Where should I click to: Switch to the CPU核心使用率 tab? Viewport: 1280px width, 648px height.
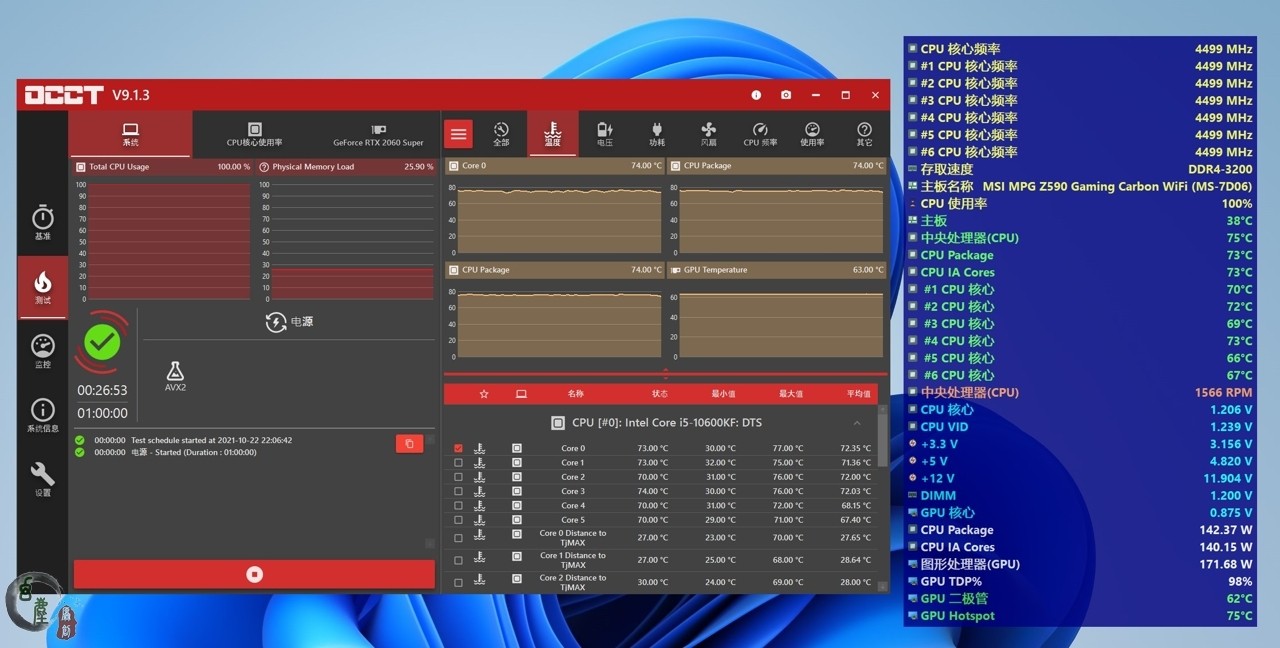click(x=254, y=134)
